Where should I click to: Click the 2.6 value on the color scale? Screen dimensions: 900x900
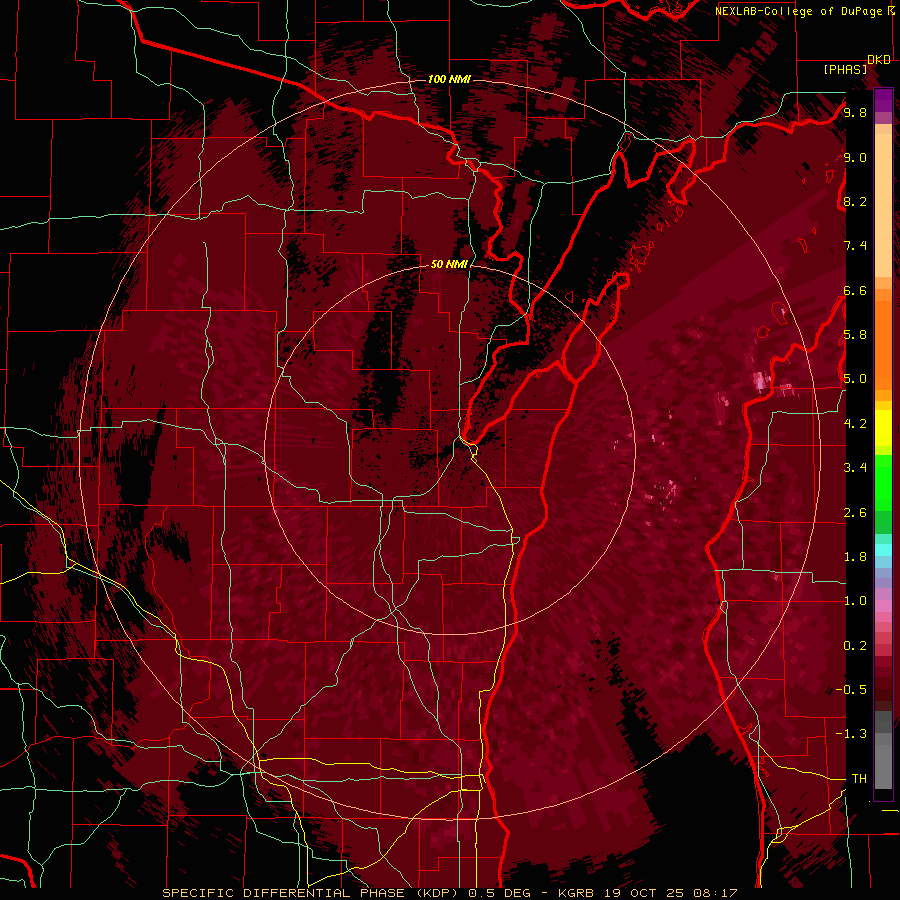(855, 513)
